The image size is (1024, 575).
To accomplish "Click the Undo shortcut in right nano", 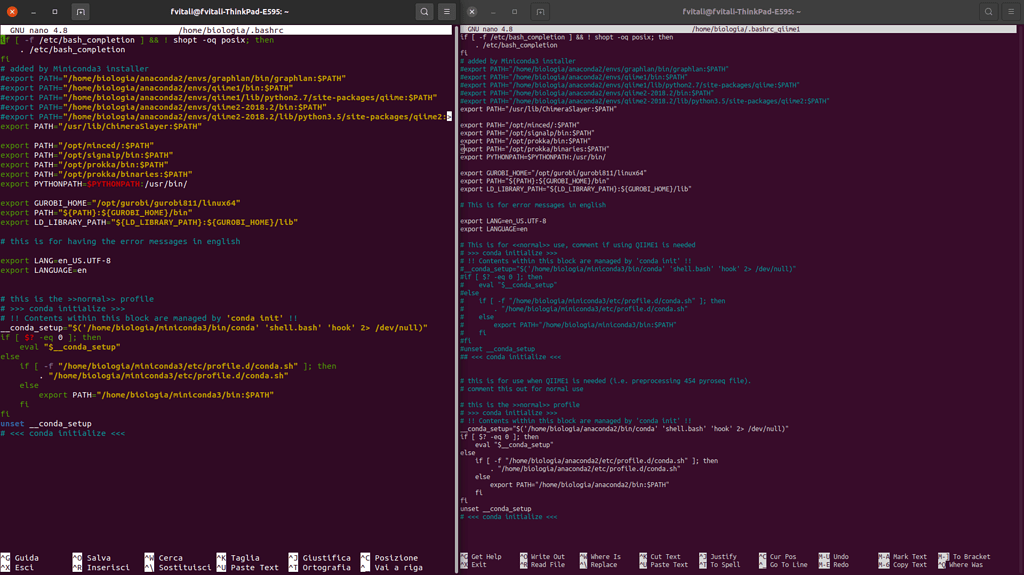I will [x=840, y=557].
